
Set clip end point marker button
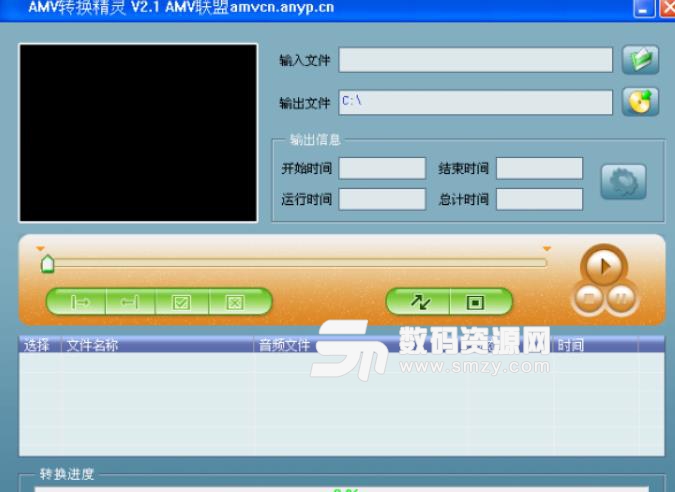pyautogui.click(x=130, y=302)
